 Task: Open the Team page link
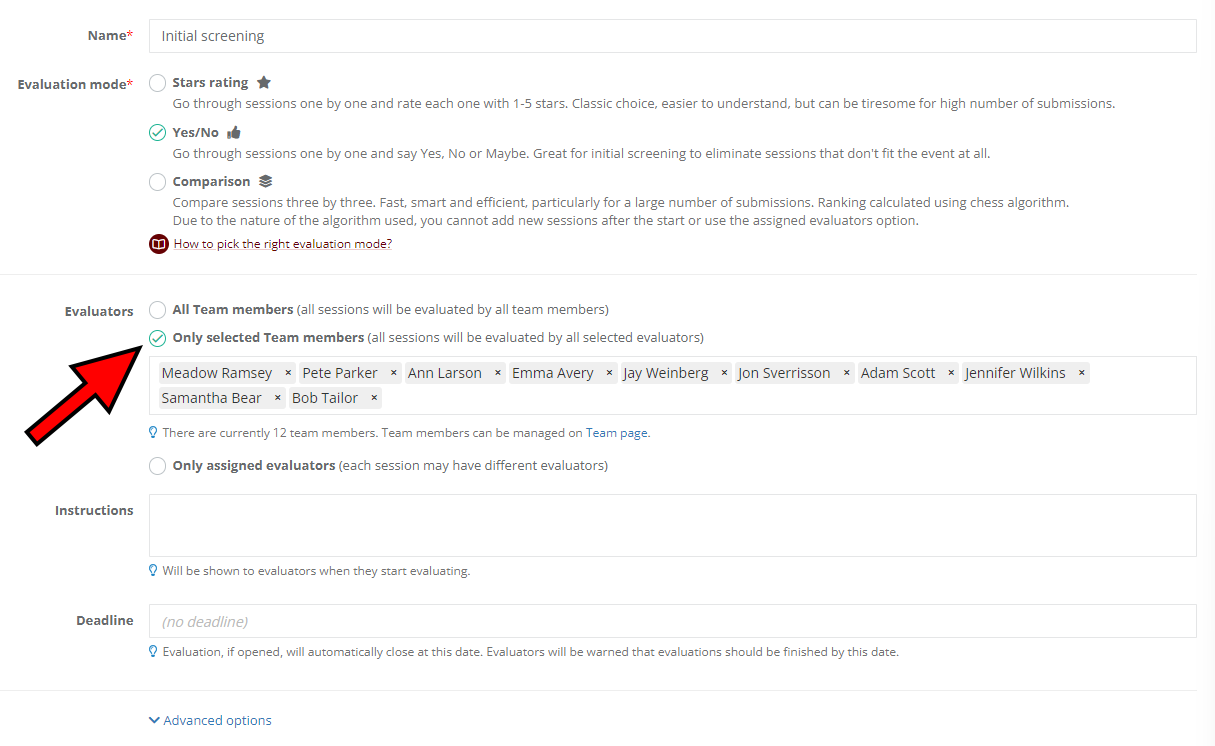point(616,433)
